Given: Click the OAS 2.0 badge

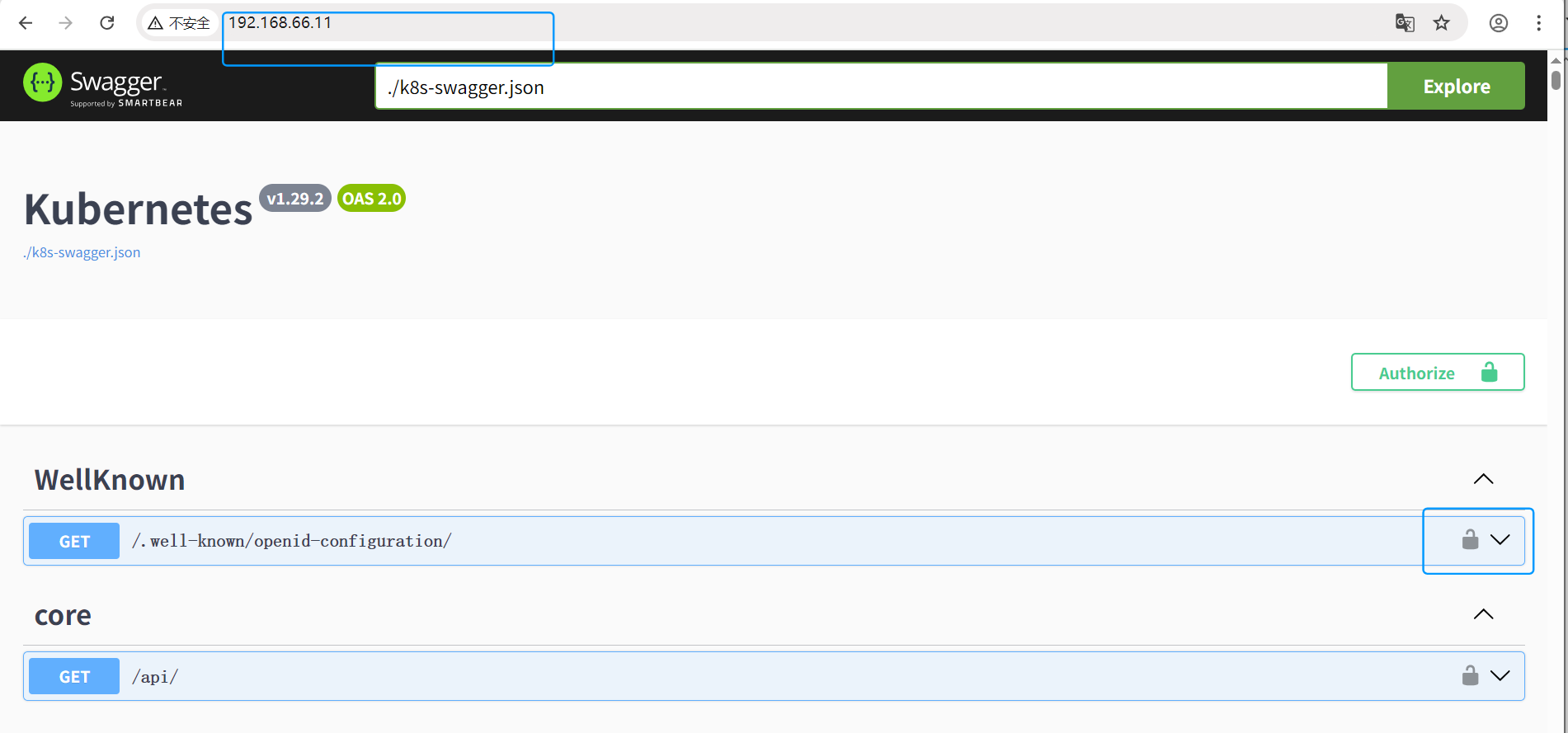Looking at the screenshot, I should click(x=371, y=199).
